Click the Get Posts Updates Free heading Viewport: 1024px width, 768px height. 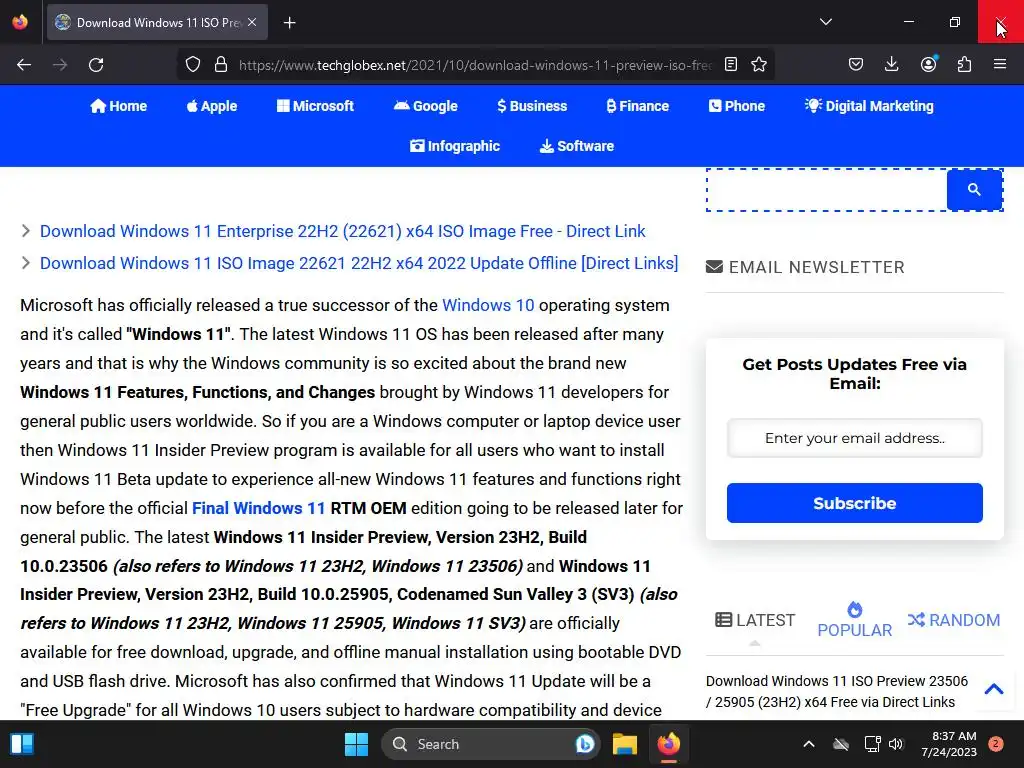pos(855,374)
